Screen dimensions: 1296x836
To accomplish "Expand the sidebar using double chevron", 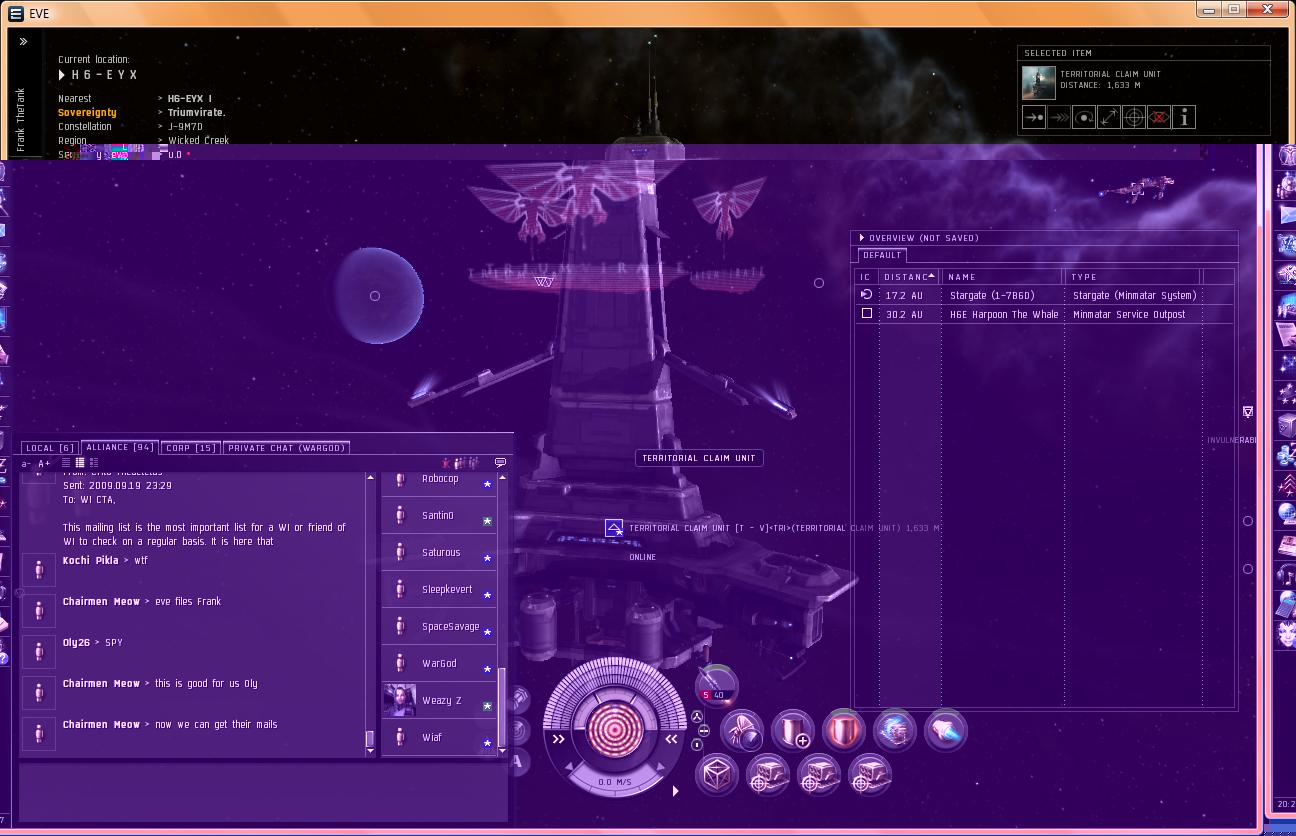I will click(23, 42).
